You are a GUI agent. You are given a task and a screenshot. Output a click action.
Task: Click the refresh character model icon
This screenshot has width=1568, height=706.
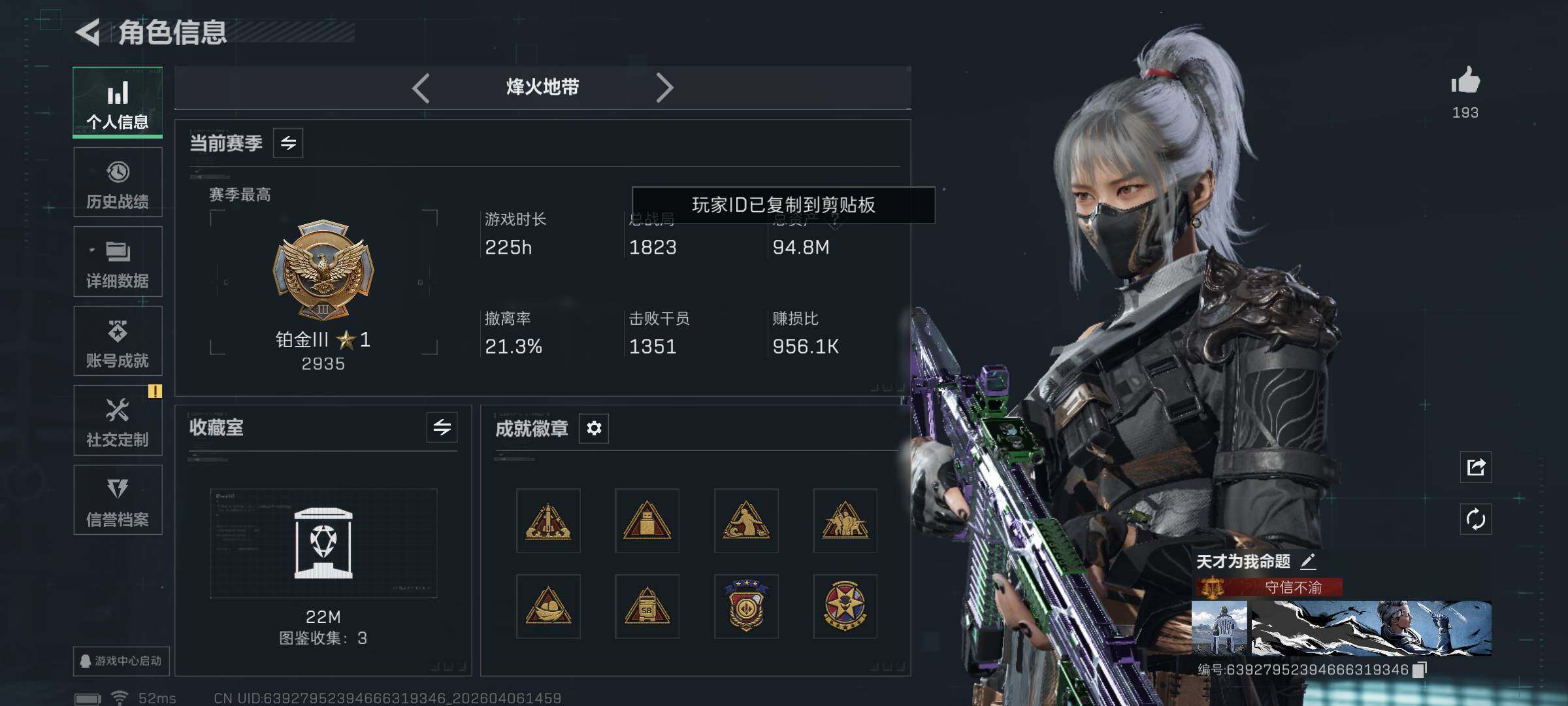pos(1475,520)
